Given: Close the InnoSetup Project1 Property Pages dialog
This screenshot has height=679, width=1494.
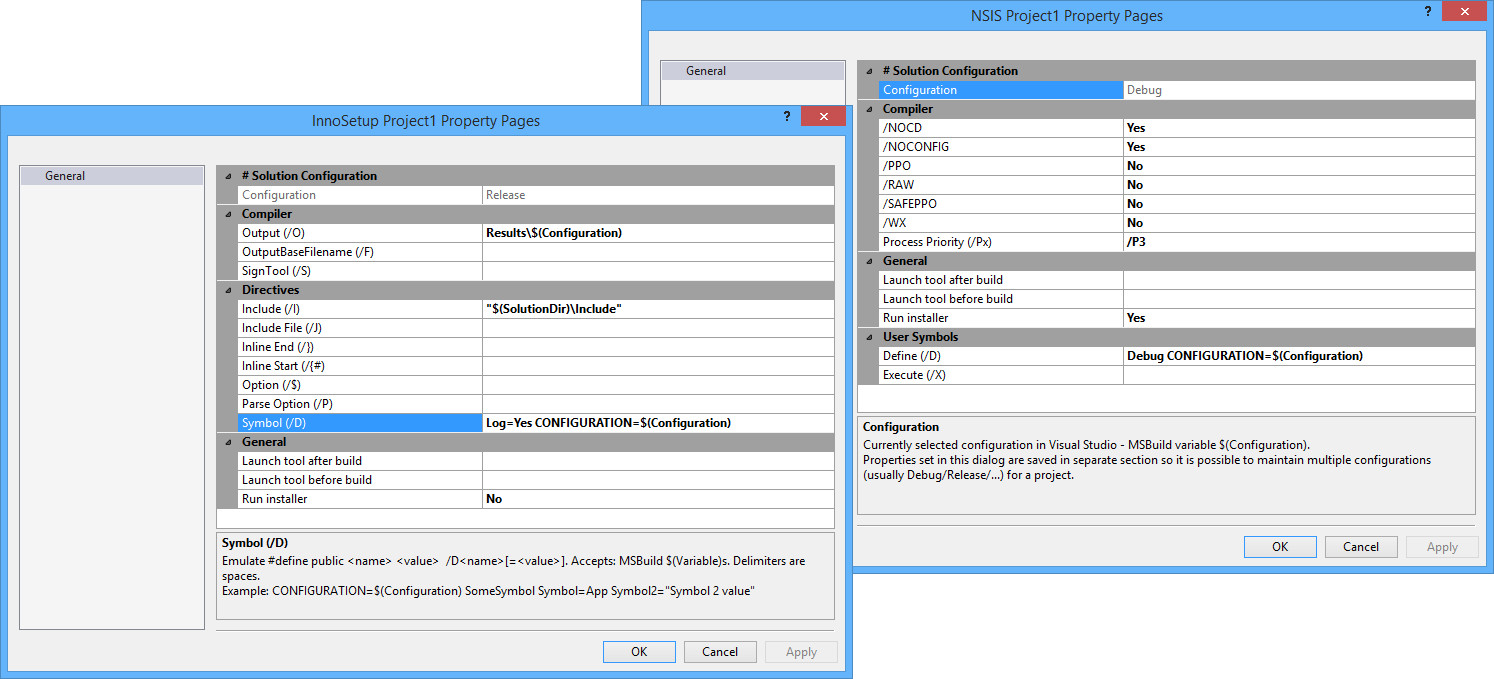Looking at the screenshot, I should click(x=824, y=116).
